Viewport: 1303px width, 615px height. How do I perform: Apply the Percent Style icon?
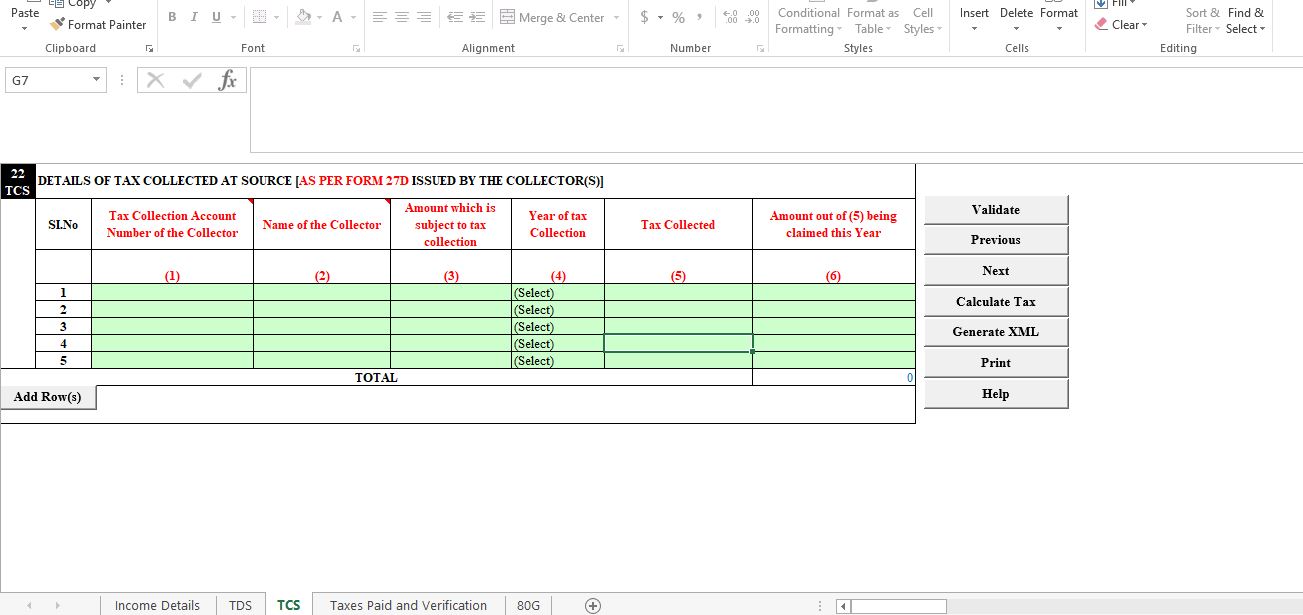click(677, 17)
